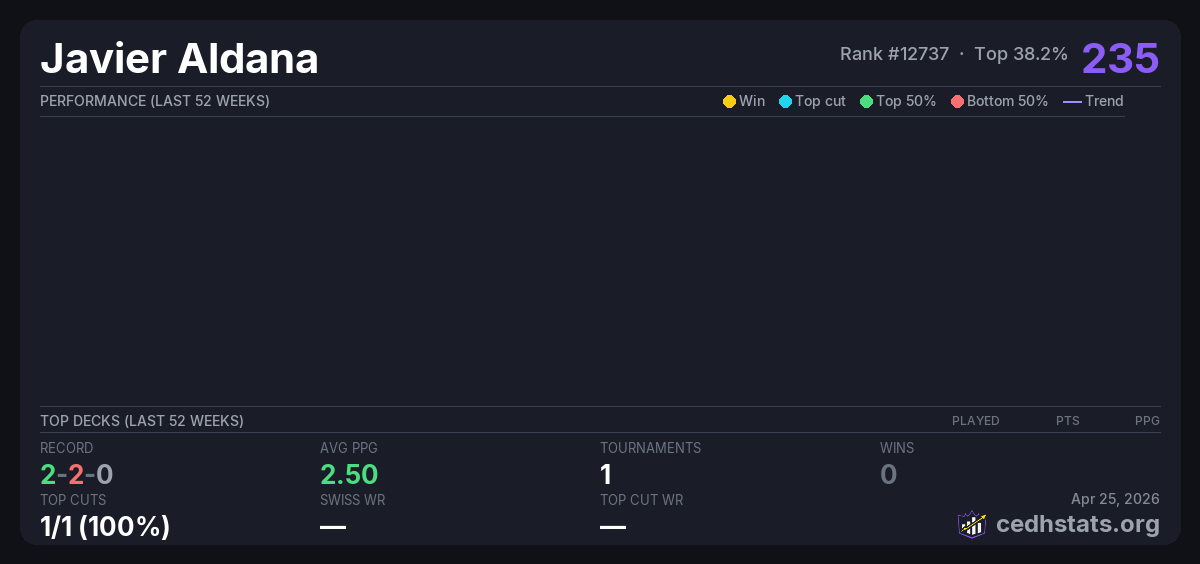The image size is (1200, 564).
Task: Click the yellow Win legend dot
Action: click(x=729, y=101)
